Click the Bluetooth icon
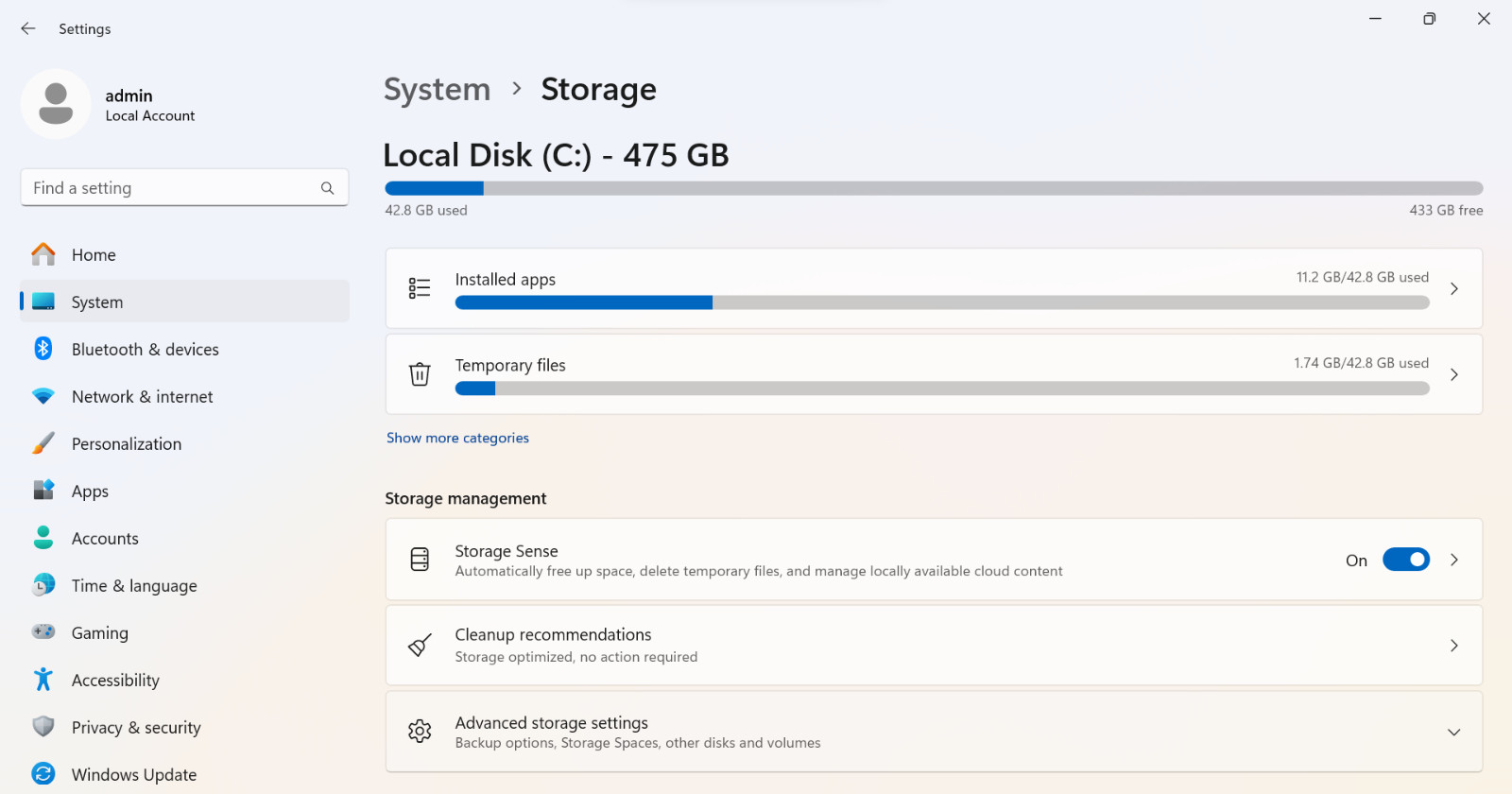The height and width of the screenshot is (794, 1512). click(43, 349)
